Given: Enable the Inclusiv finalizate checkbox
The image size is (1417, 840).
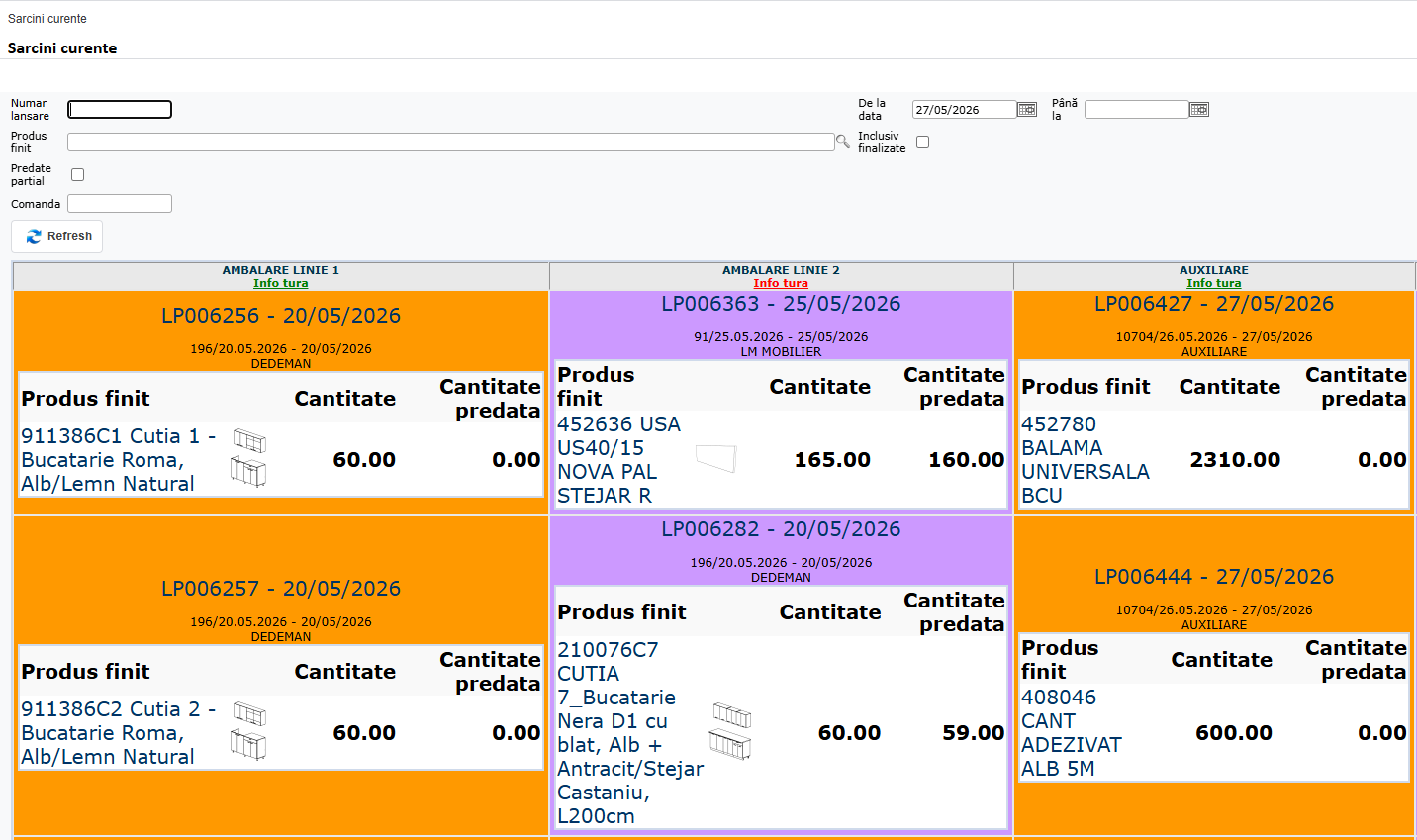Looking at the screenshot, I should (922, 142).
